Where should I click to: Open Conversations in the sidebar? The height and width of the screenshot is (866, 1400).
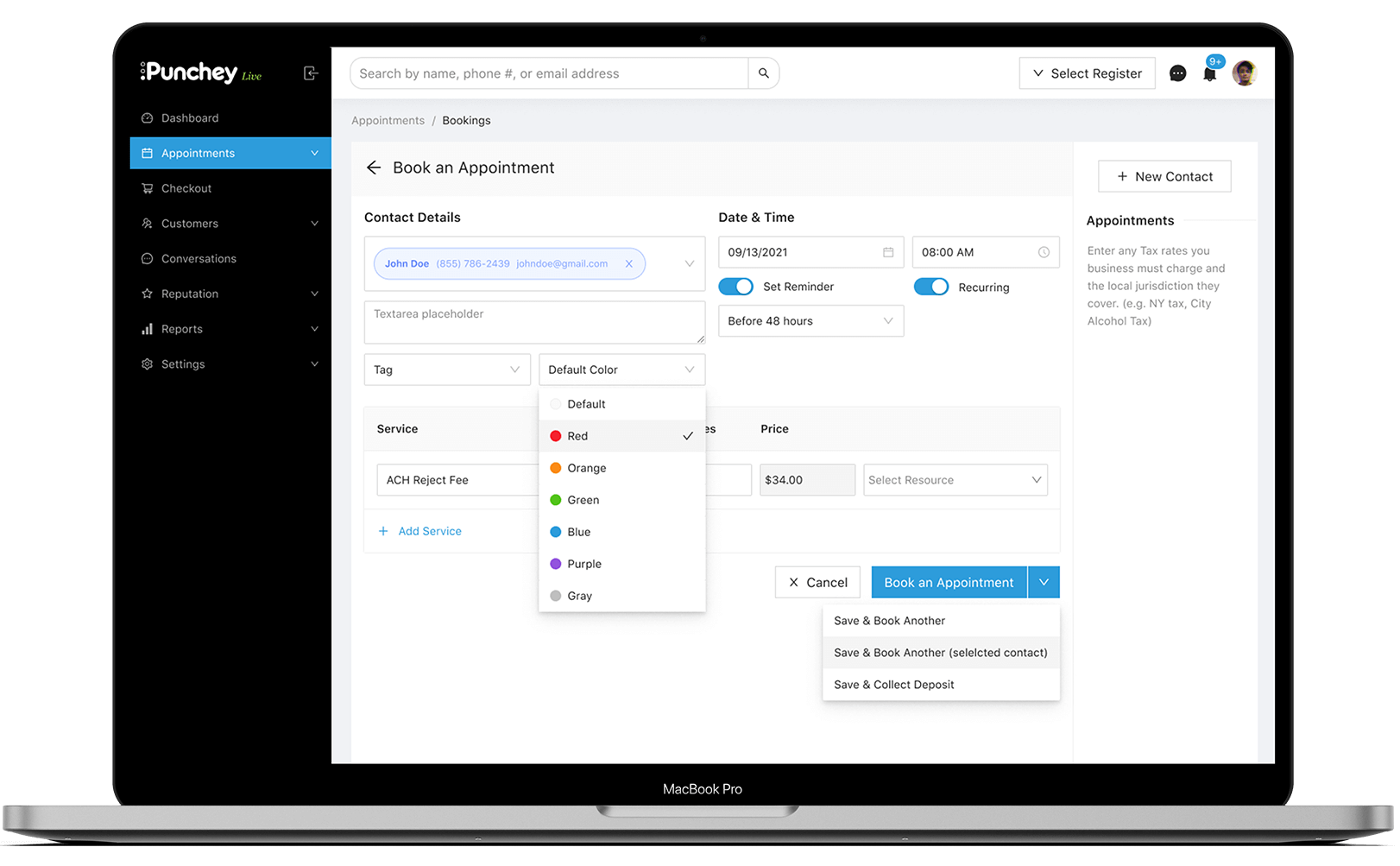(x=230, y=259)
